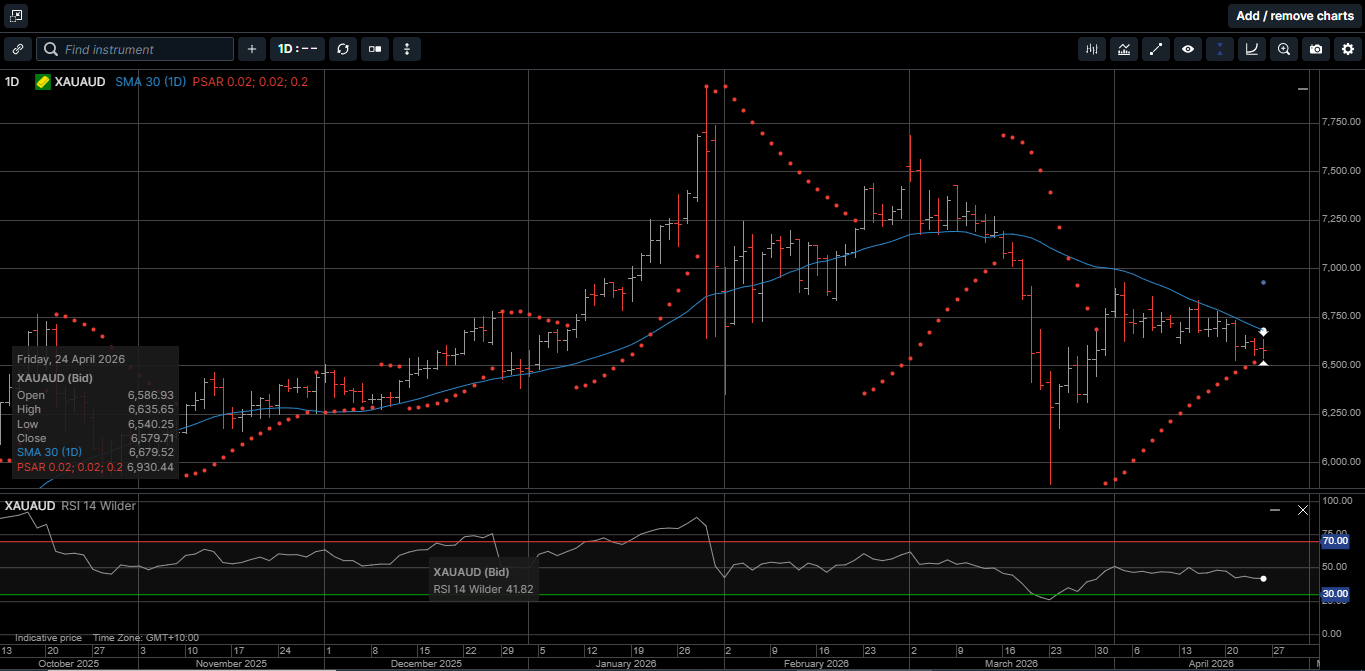Toggle the crosshair eye icon

pos(1188,49)
